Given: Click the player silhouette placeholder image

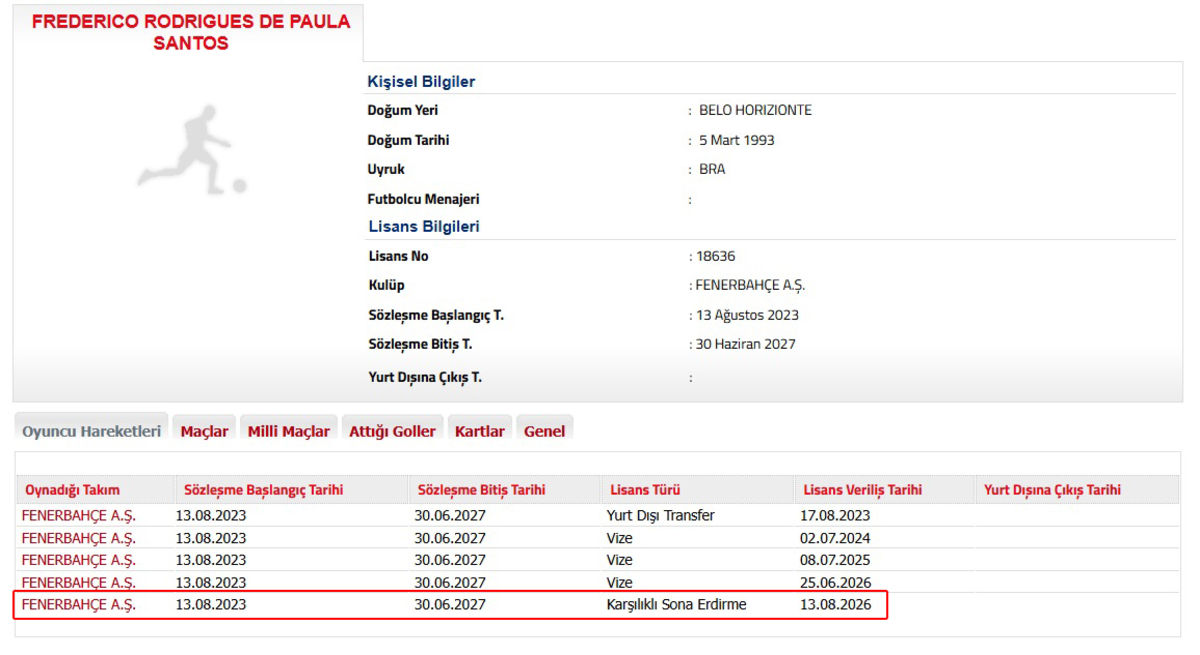Looking at the screenshot, I should (x=192, y=148).
